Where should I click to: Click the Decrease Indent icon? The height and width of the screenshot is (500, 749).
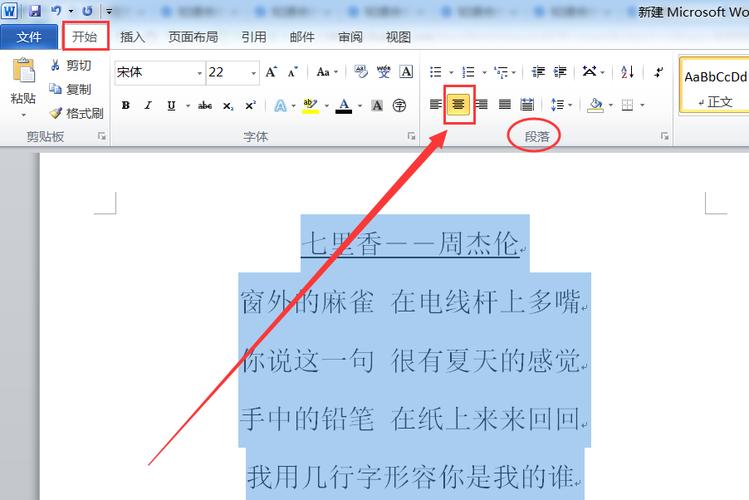(x=538, y=72)
